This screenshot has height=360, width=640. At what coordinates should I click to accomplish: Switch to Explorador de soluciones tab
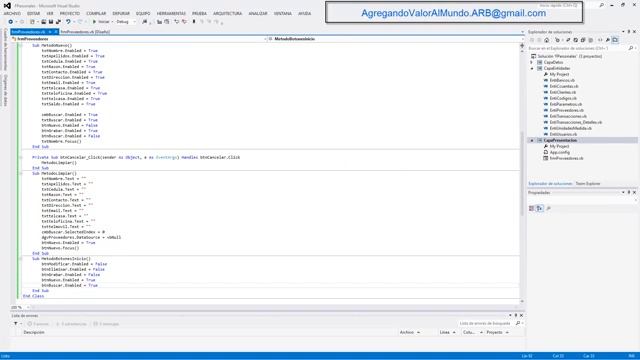tap(550, 184)
